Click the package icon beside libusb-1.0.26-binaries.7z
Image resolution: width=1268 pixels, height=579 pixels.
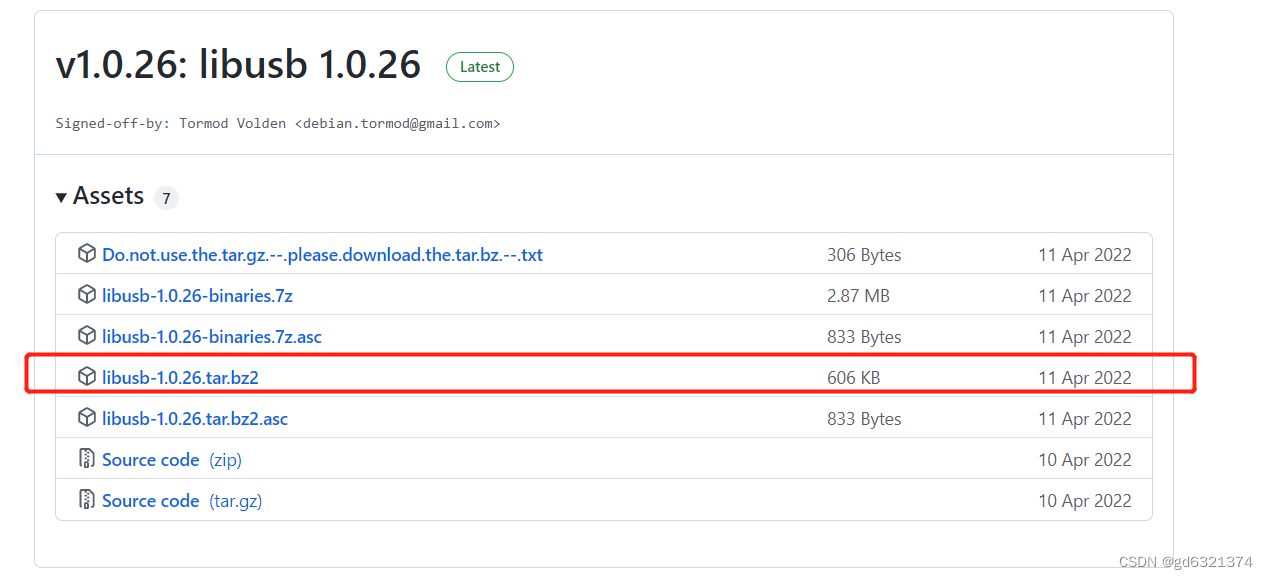click(86, 295)
